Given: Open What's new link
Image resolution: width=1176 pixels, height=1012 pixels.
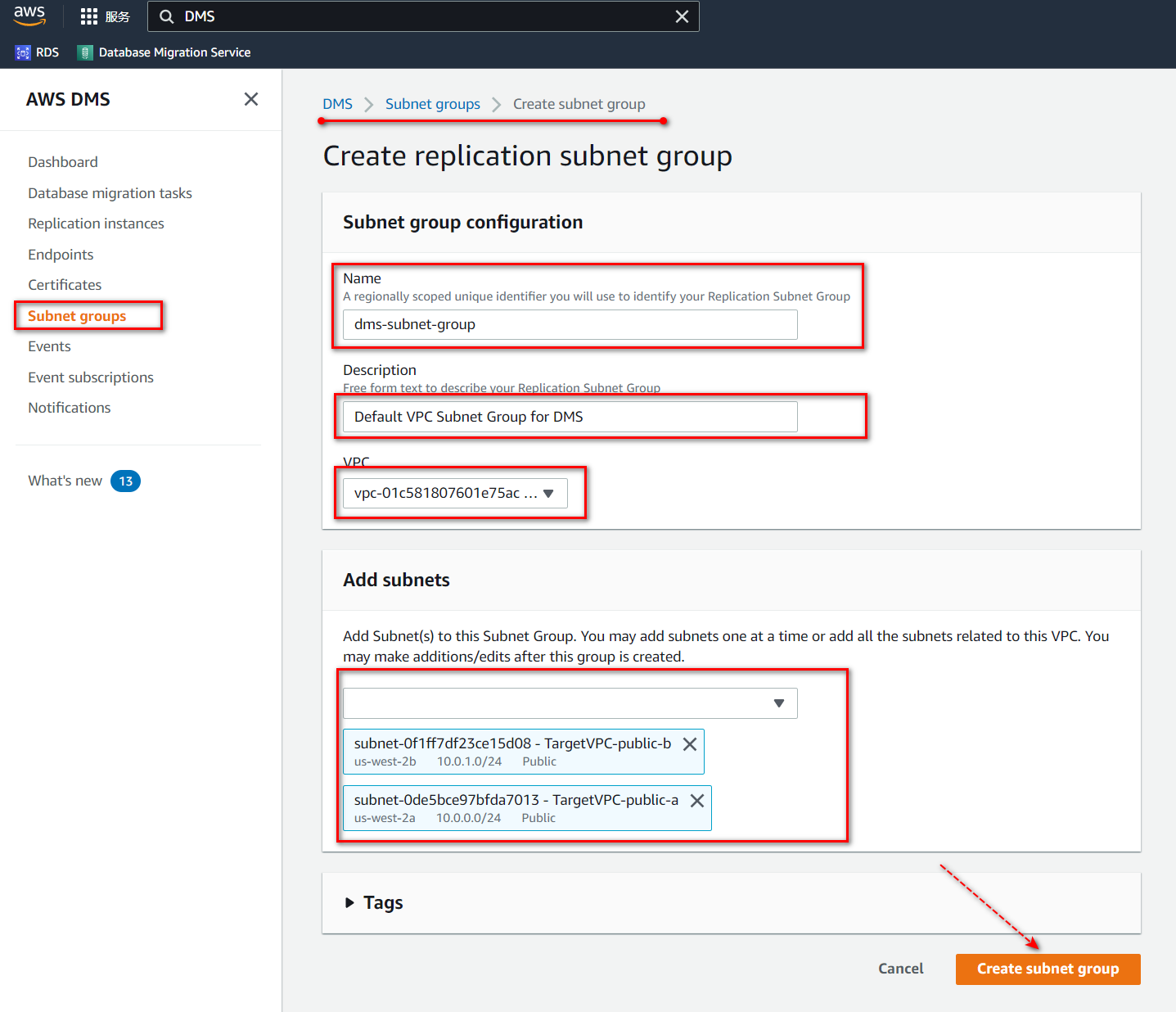Looking at the screenshot, I should pyautogui.click(x=65, y=481).
